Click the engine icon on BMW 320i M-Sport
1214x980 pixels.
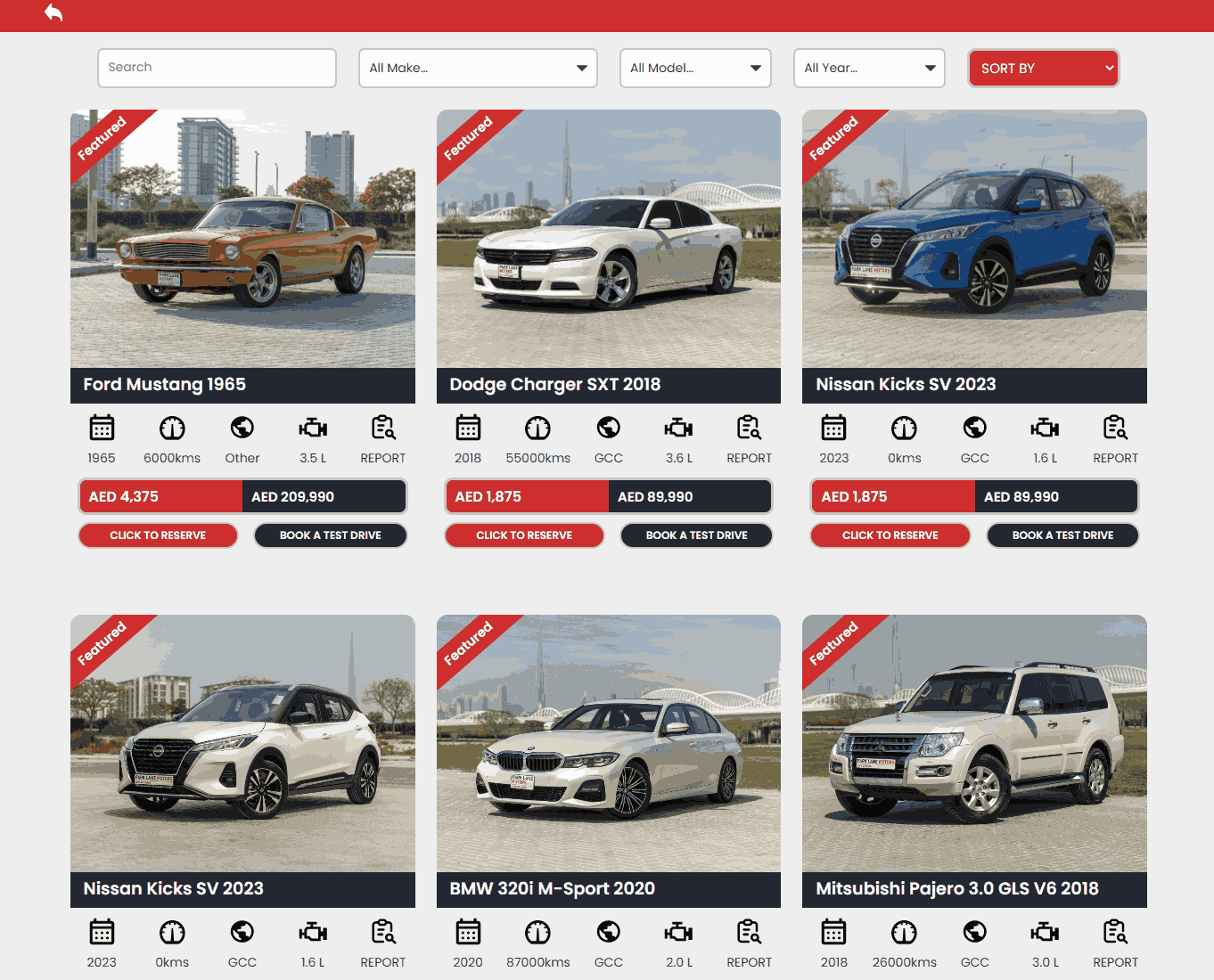pos(679,932)
